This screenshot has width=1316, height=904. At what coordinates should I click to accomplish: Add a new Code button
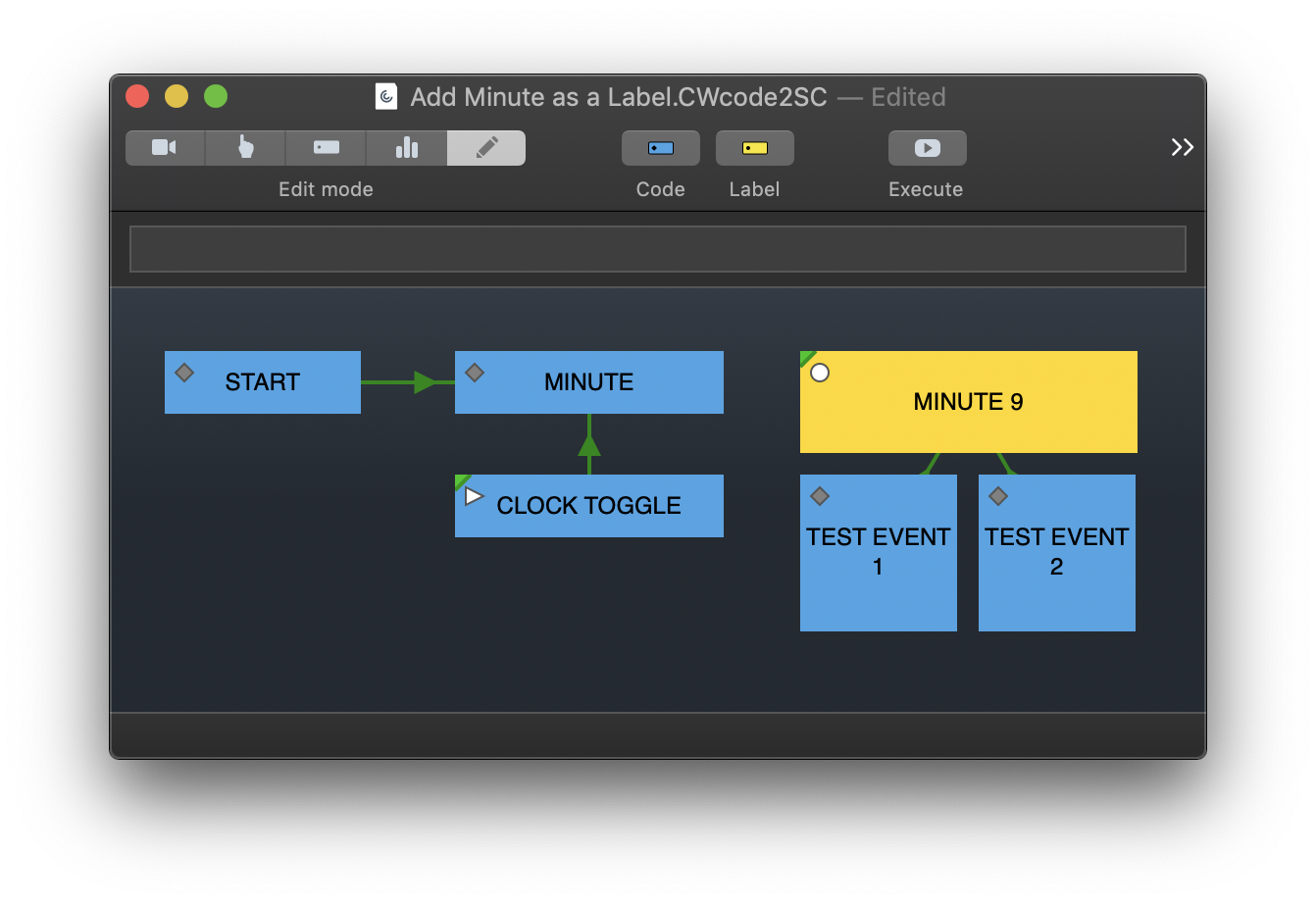click(x=661, y=148)
